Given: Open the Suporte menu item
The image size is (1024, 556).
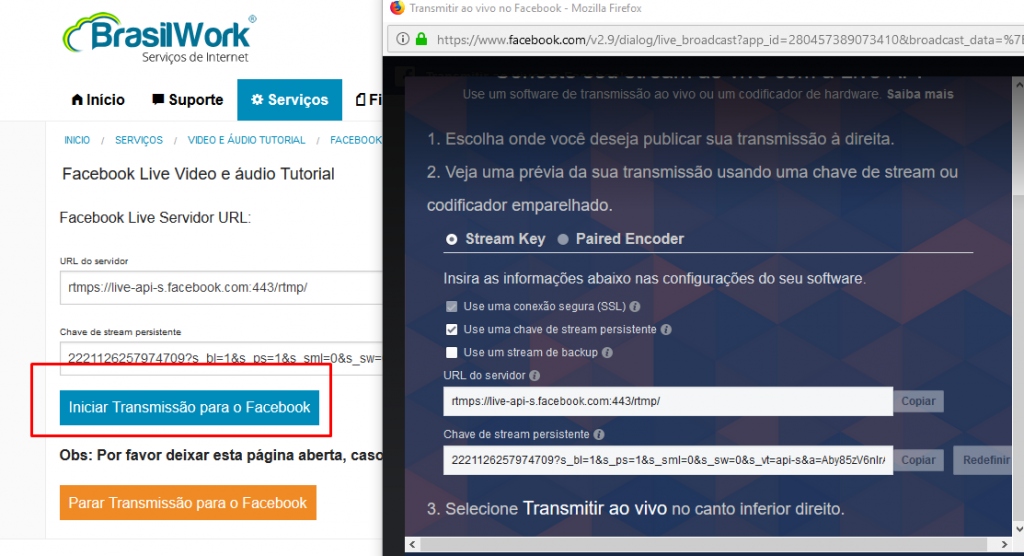Looking at the screenshot, I should (187, 100).
